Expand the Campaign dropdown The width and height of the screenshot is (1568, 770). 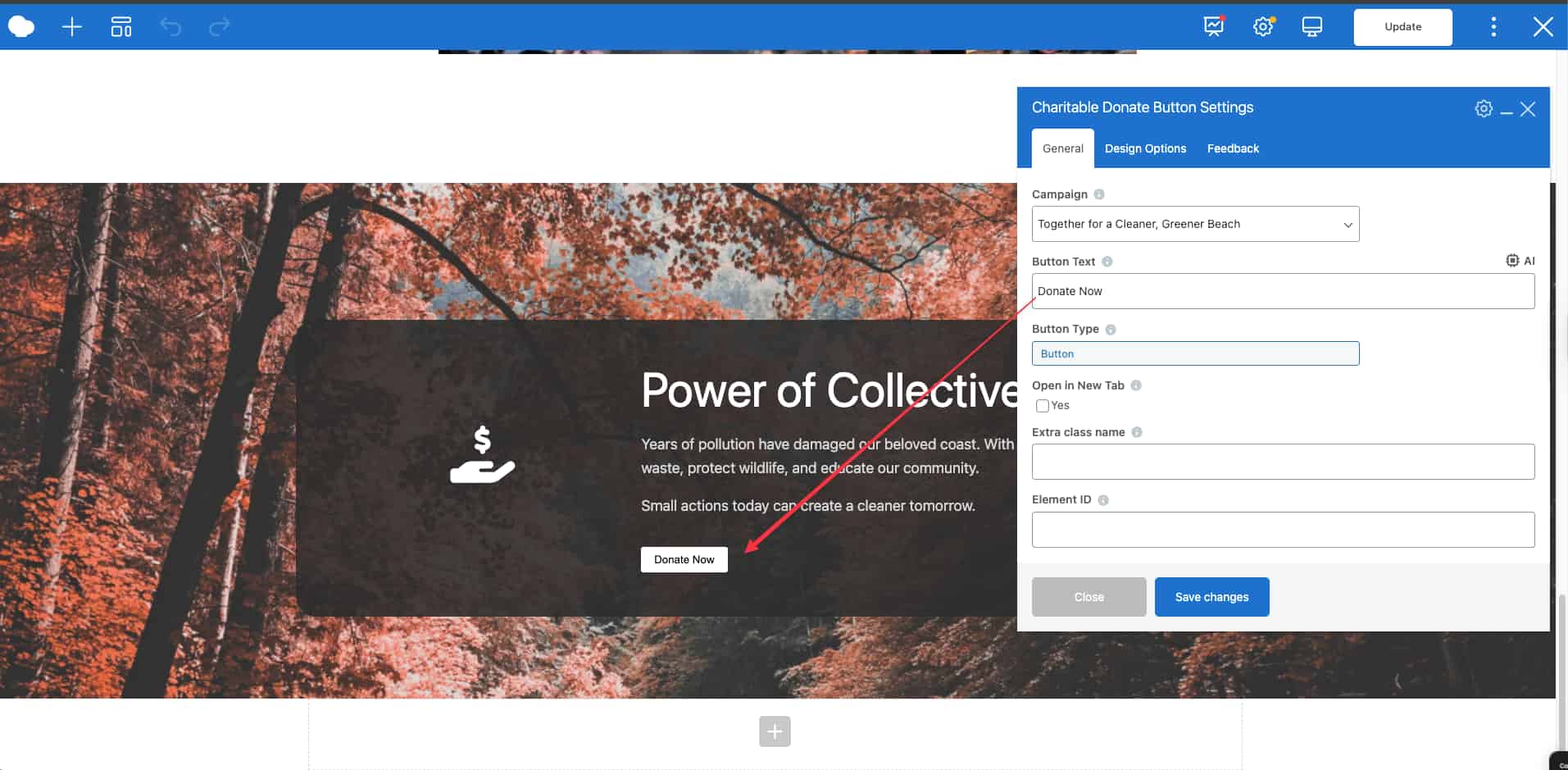(x=1194, y=224)
